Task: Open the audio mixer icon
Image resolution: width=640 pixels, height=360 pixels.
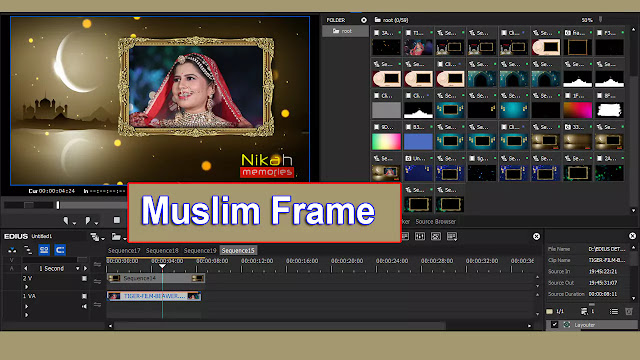Action: point(420,236)
